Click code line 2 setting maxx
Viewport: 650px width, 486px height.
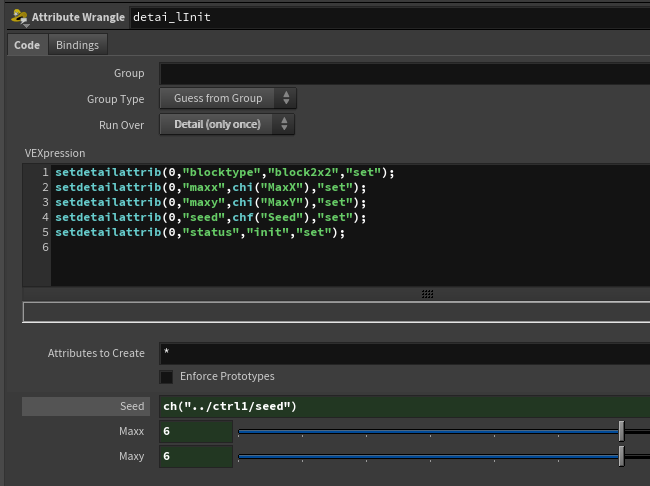tap(211, 187)
